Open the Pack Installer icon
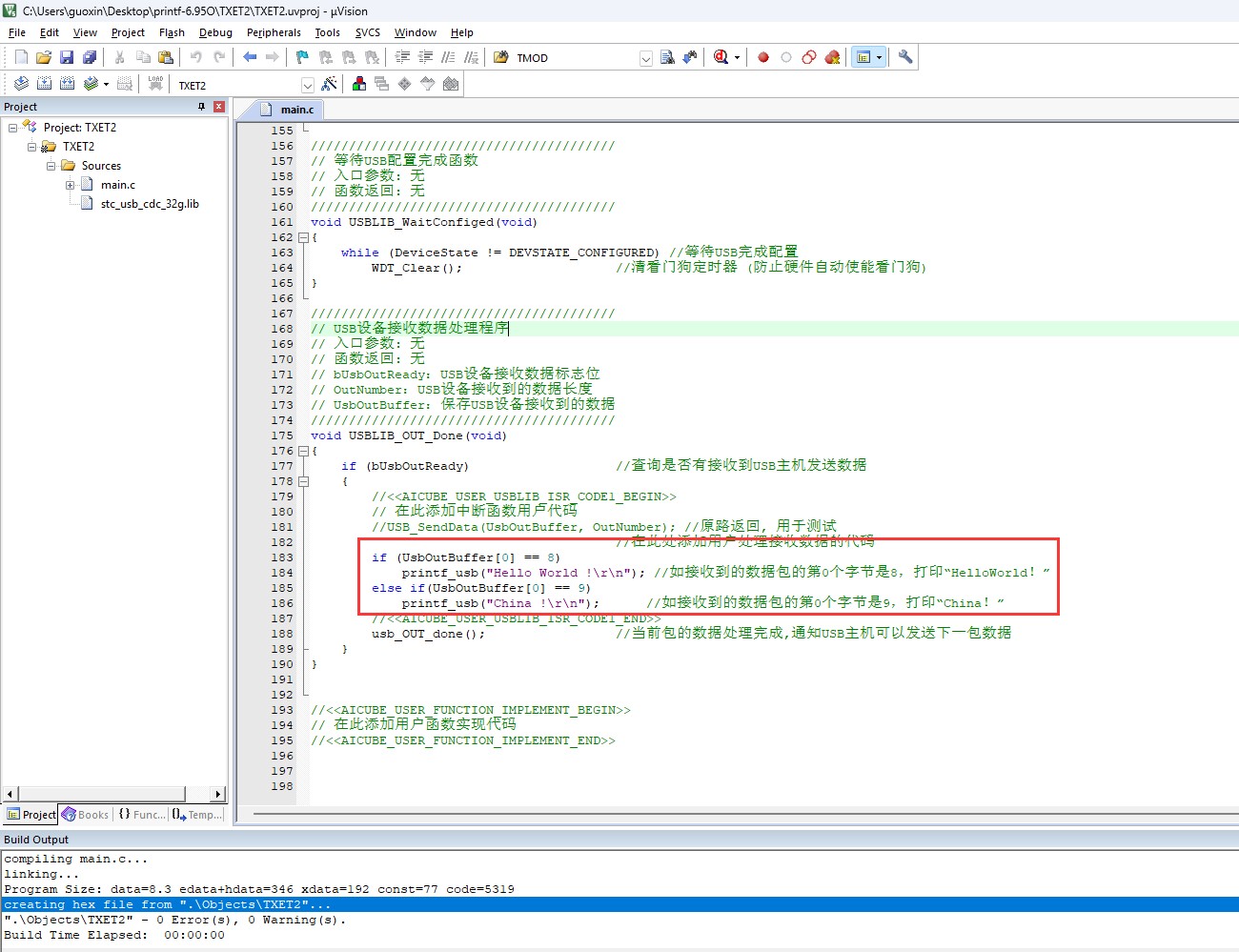This screenshot has width=1239, height=952. [451, 84]
